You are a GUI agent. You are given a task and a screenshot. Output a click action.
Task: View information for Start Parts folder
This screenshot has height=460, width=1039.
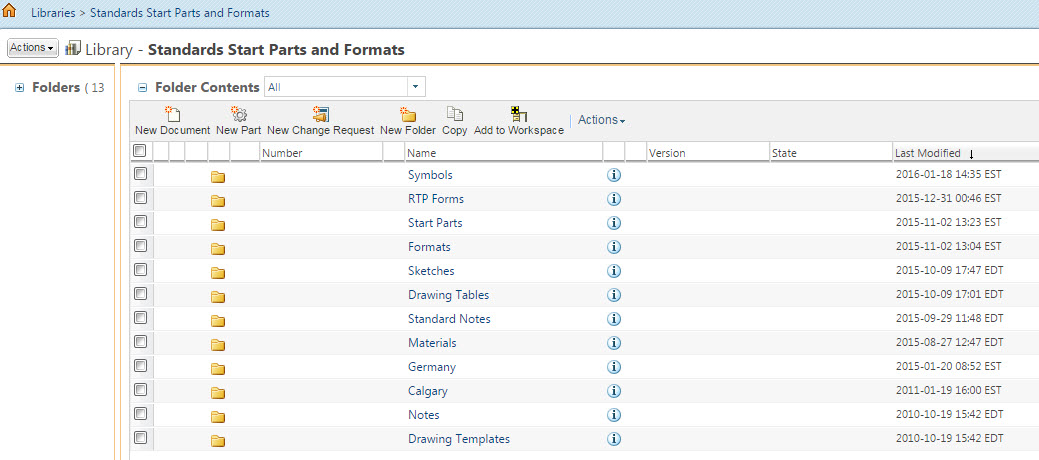[614, 223]
